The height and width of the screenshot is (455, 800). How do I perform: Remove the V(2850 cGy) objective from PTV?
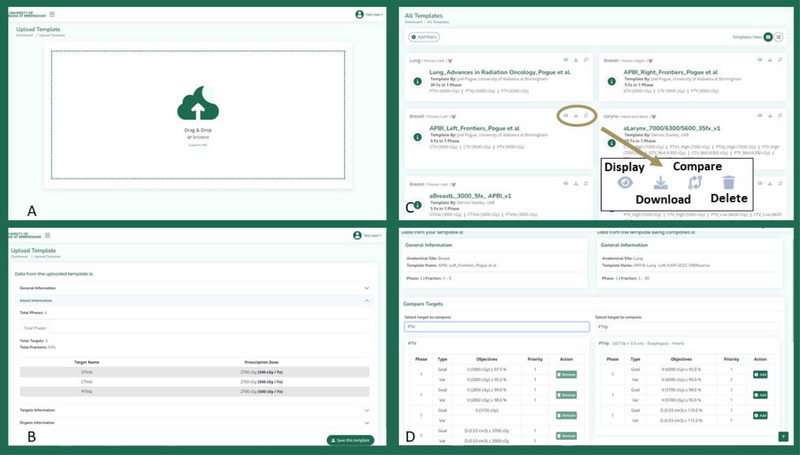click(566, 395)
